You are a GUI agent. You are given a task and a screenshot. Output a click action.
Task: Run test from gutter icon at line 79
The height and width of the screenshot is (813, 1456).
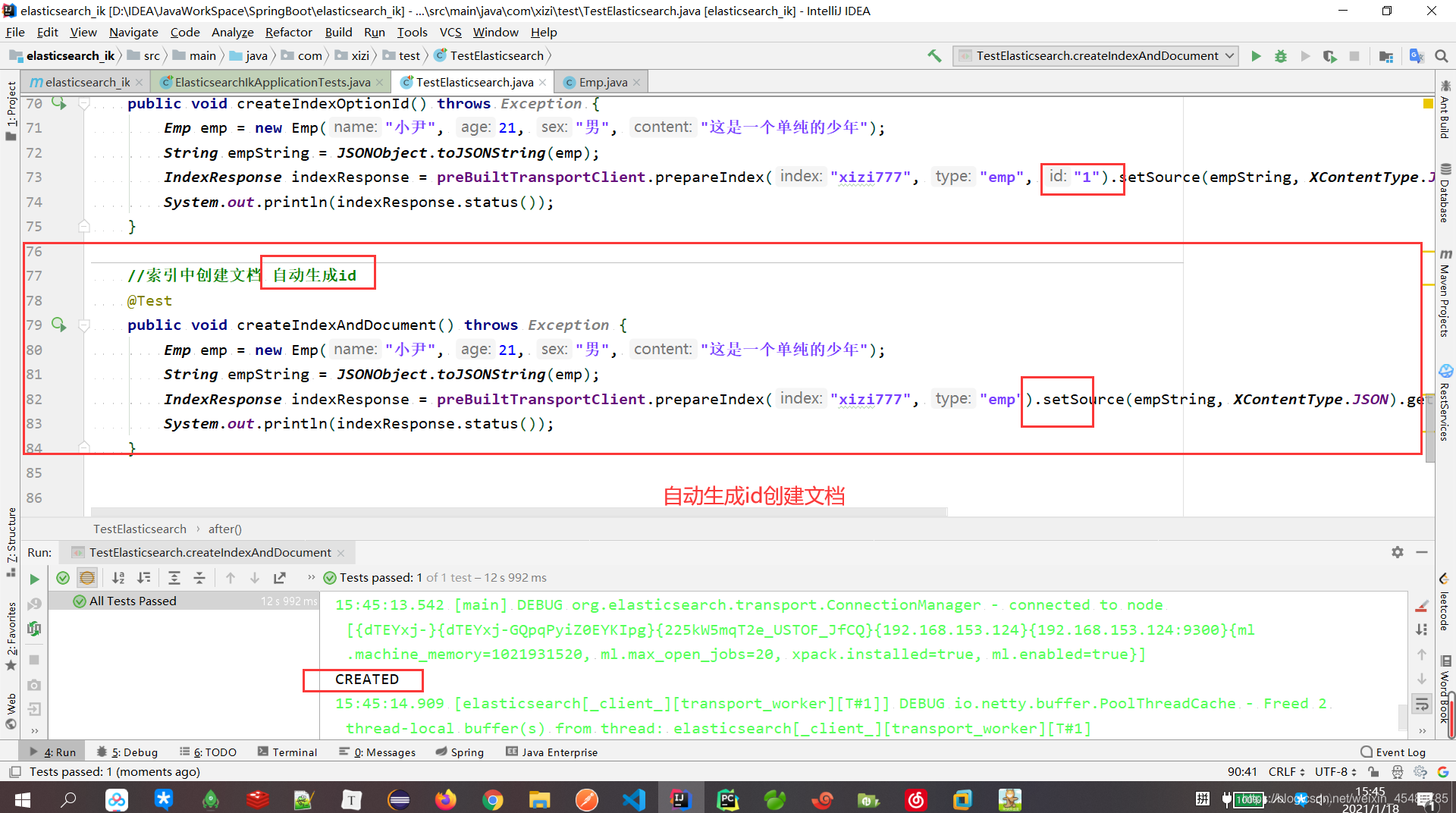click(58, 325)
